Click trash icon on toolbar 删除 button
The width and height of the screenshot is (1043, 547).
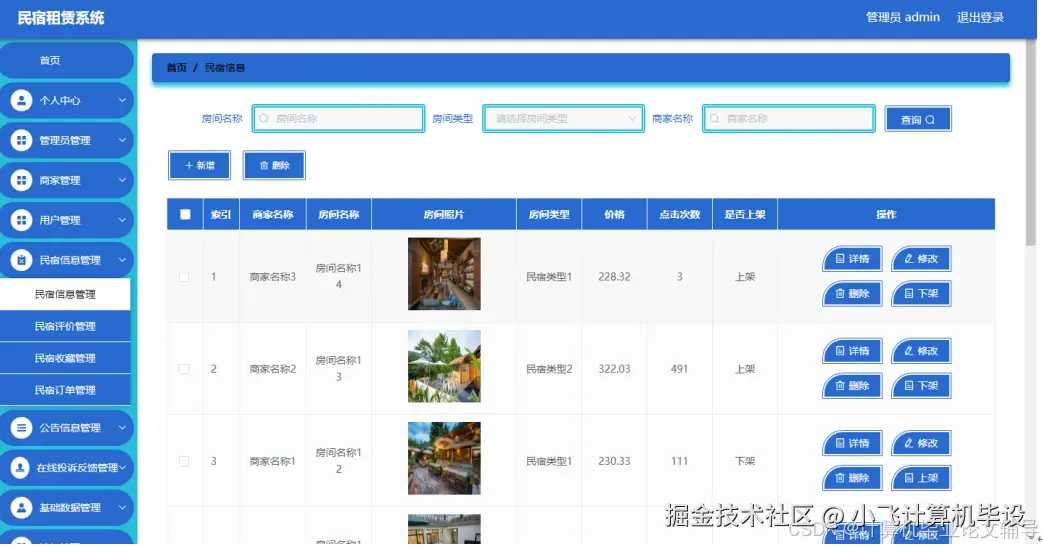pos(263,165)
